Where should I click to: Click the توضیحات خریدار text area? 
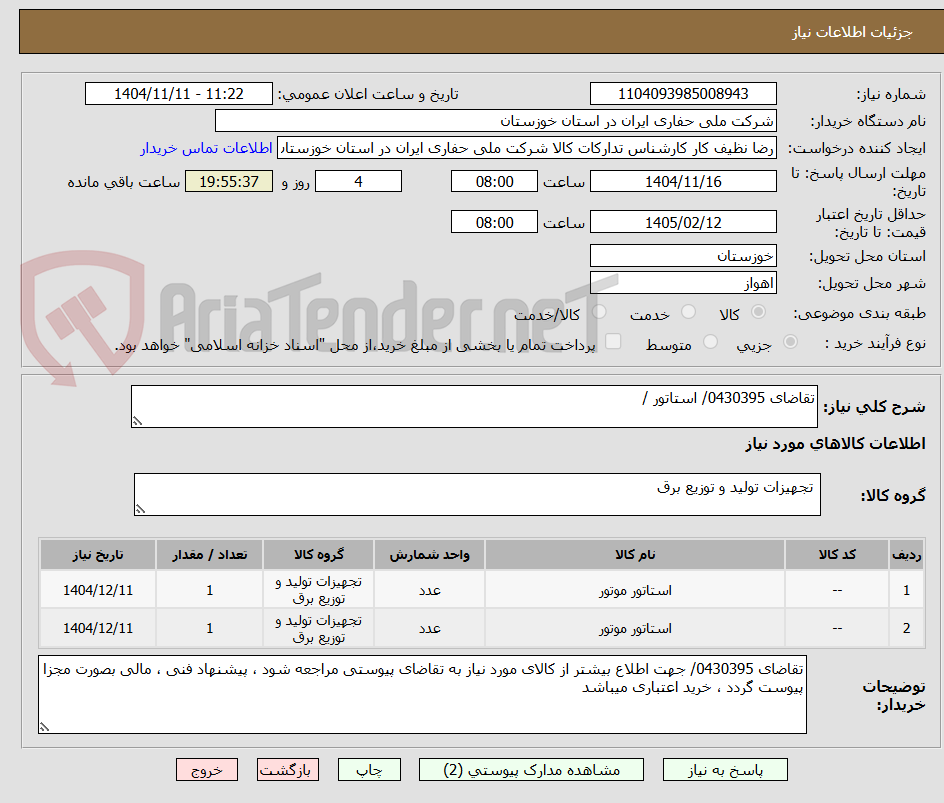(423, 695)
